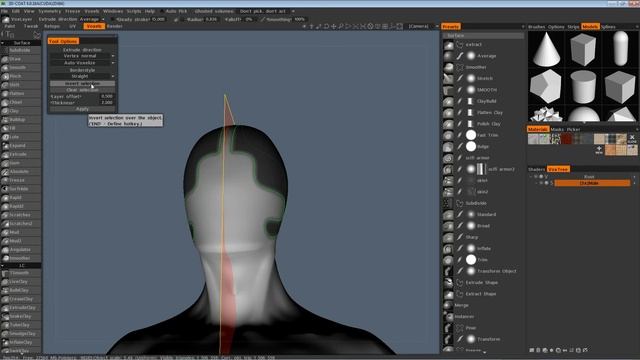Image resolution: width=640 pixels, height=360 pixels.
Task: Collapse the LC tools section
Action: pos(3,266)
